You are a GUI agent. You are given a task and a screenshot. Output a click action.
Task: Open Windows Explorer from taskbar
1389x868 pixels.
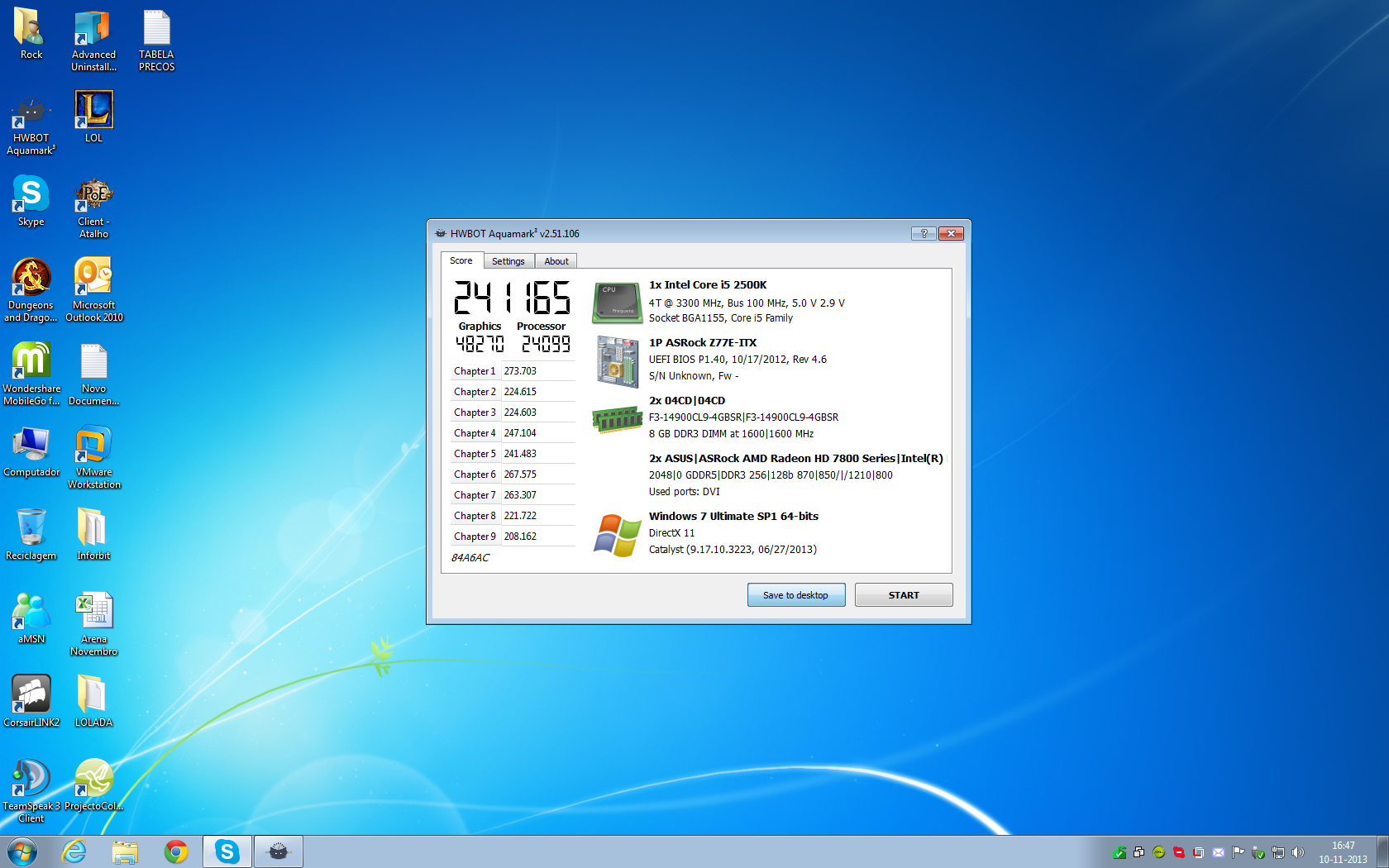click(x=125, y=851)
